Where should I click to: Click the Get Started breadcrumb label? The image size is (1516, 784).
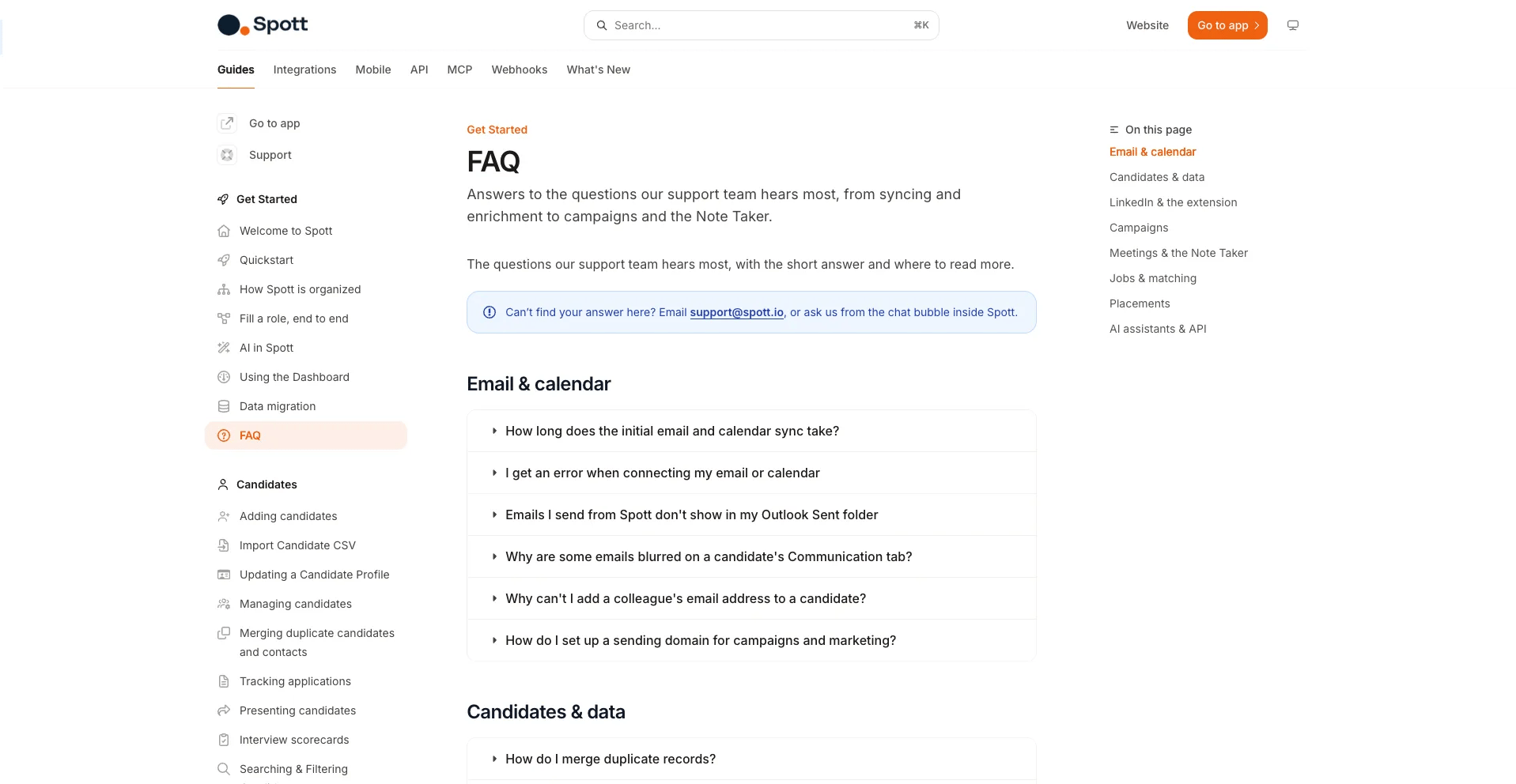click(x=497, y=130)
